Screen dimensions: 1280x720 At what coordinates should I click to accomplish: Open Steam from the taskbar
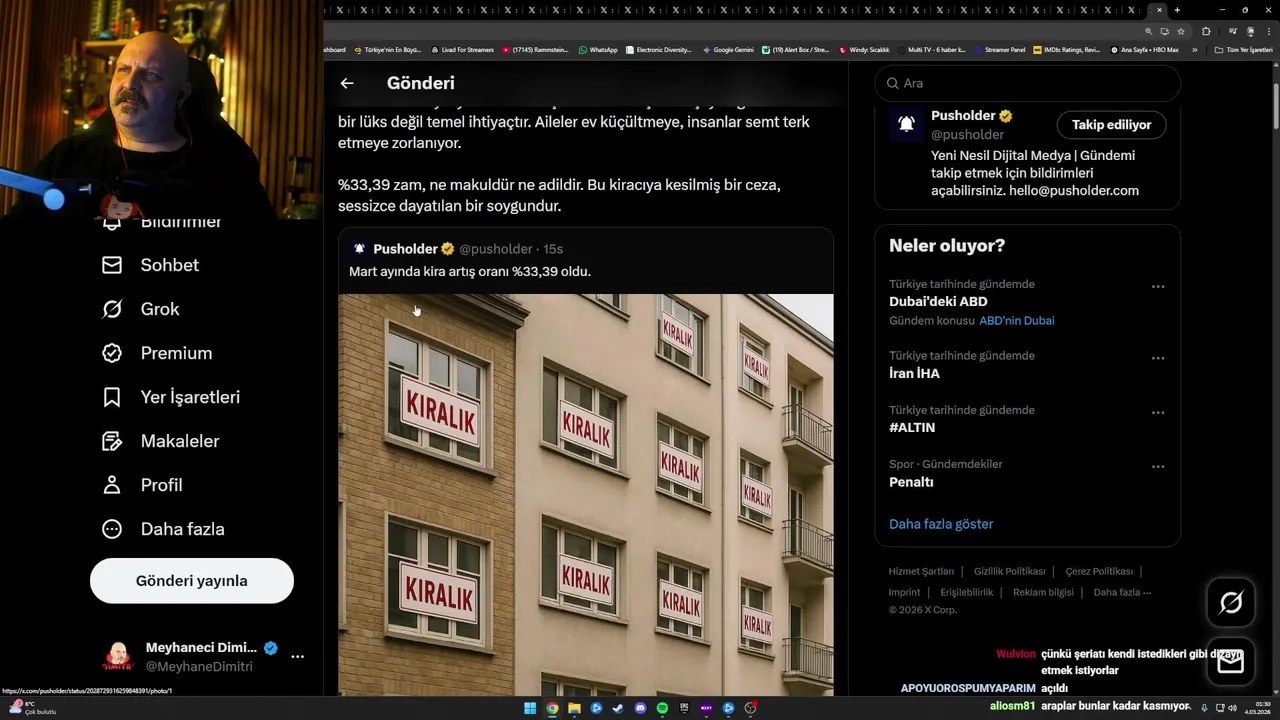tap(618, 708)
